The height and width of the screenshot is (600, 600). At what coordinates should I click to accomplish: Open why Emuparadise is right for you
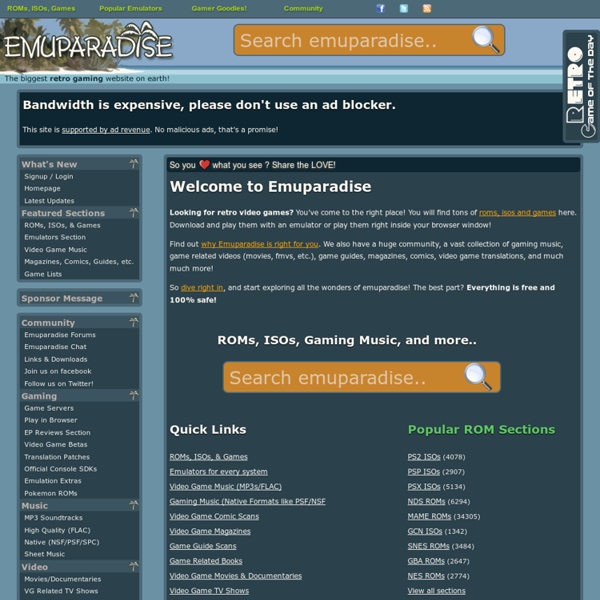point(259,244)
